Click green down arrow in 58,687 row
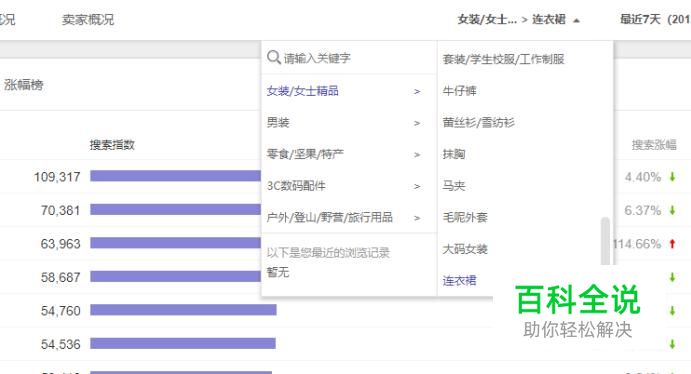691x374 pixels. (672, 277)
